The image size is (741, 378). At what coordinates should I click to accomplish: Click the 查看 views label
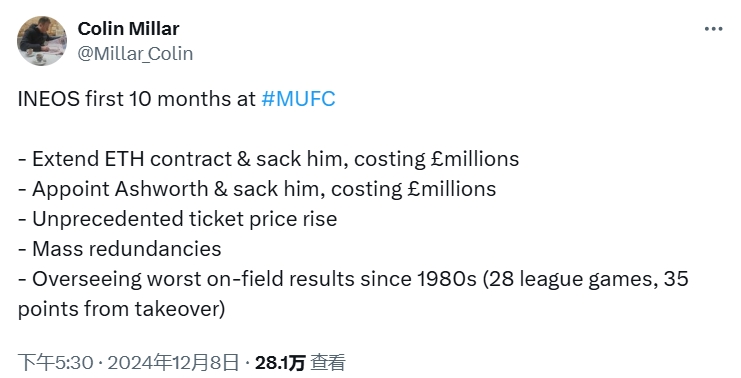coord(328,363)
